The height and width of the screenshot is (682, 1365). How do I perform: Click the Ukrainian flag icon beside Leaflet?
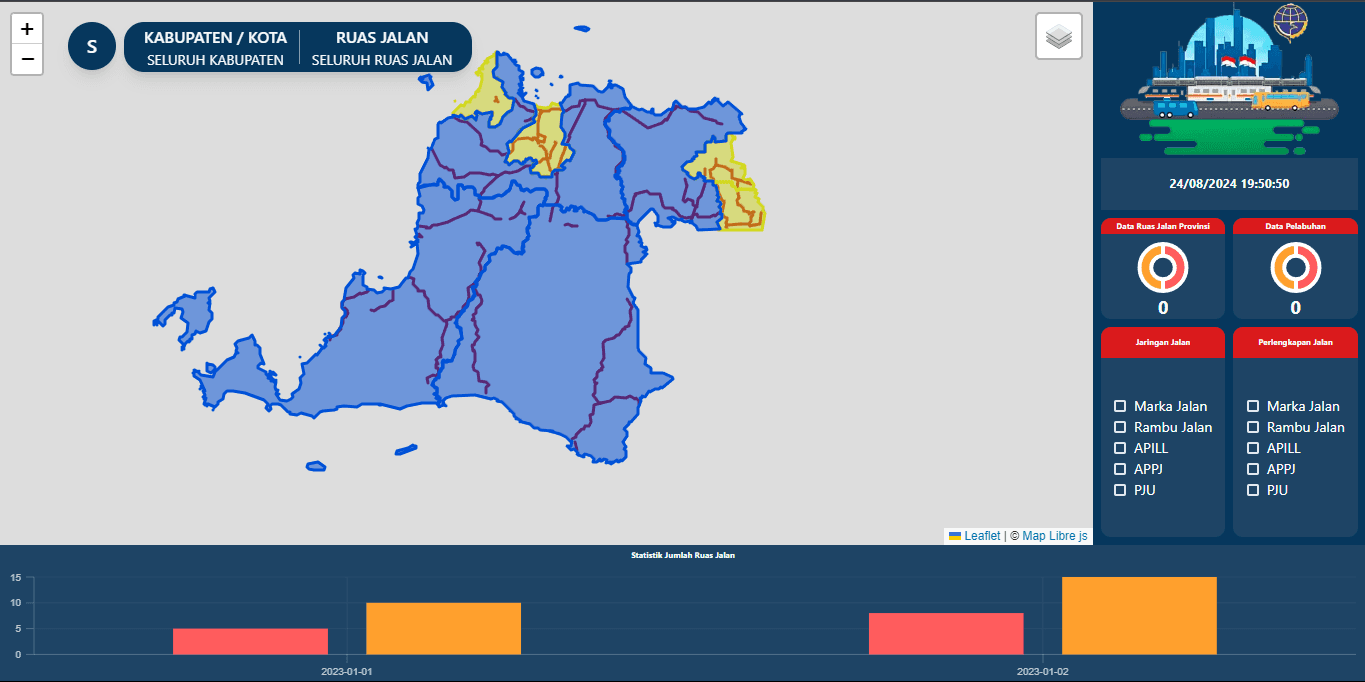pos(955,536)
